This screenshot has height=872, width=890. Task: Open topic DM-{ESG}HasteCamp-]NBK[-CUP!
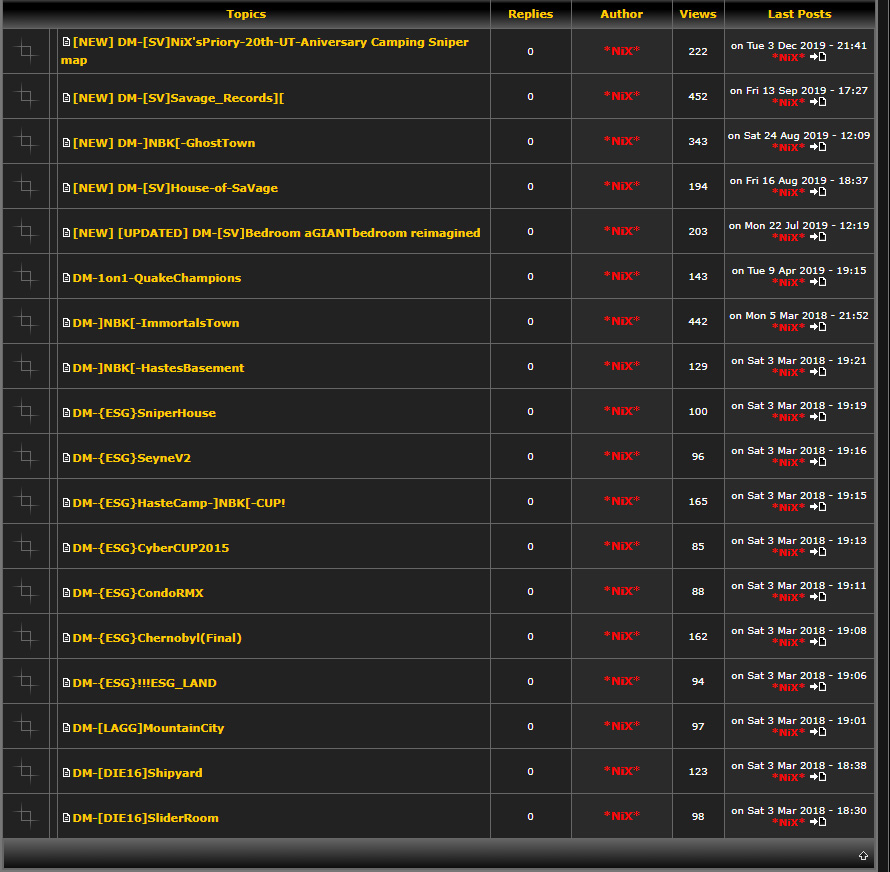coord(179,503)
